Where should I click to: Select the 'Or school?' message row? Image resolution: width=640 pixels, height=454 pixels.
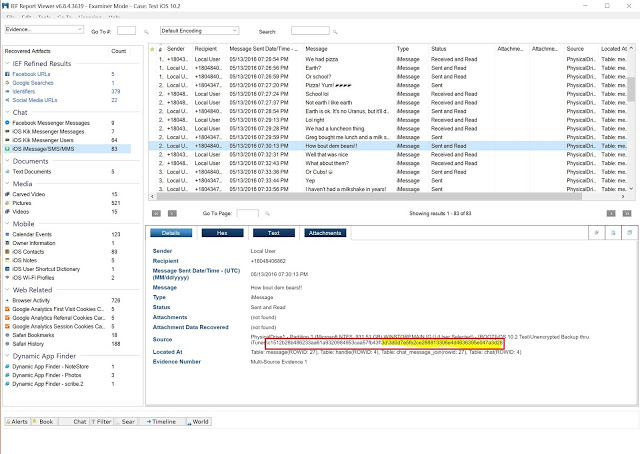(x=388, y=77)
